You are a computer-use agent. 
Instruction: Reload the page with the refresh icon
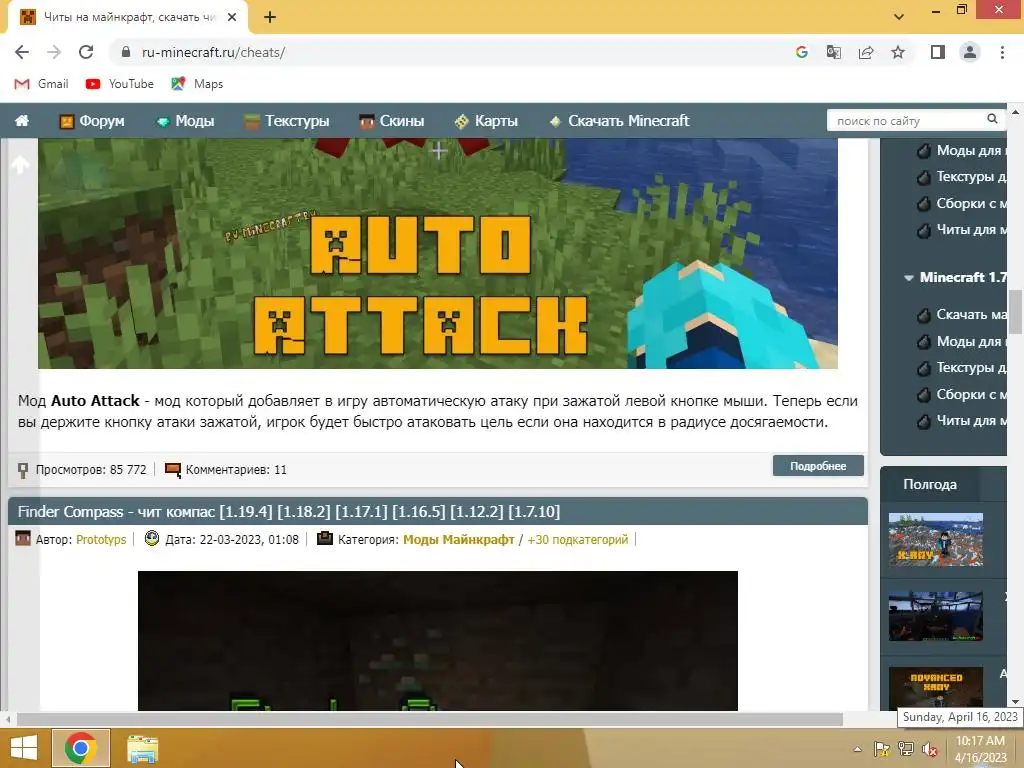point(86,52)
